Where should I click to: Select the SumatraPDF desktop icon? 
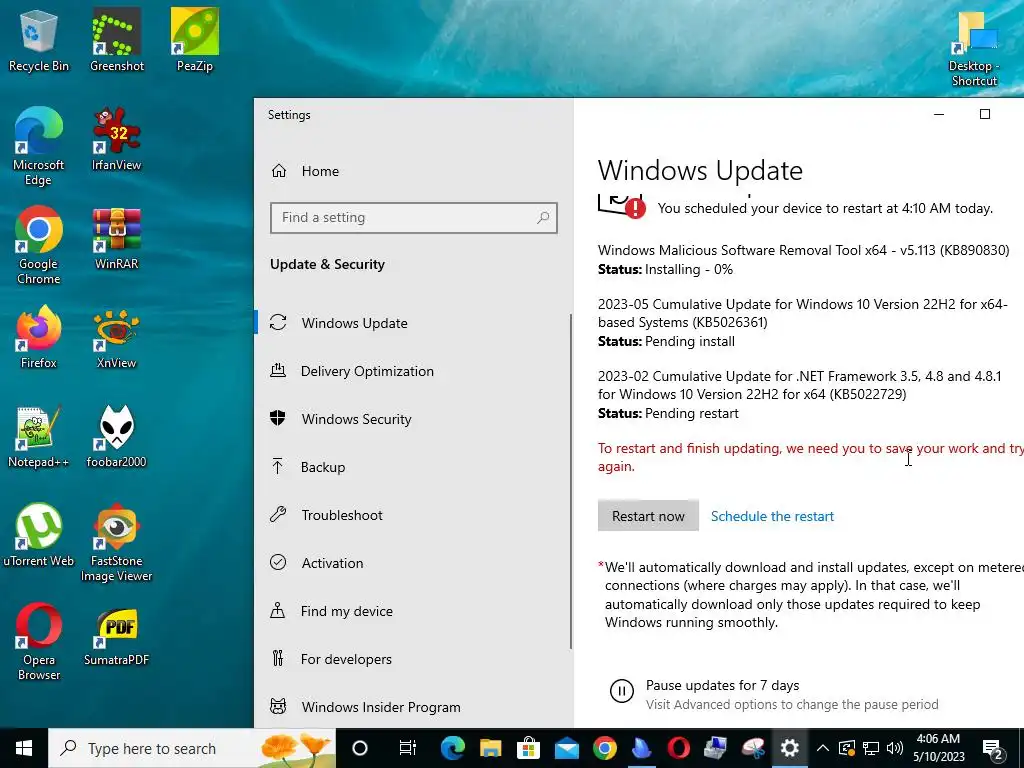pyautogui.click(x=117, y=635)
